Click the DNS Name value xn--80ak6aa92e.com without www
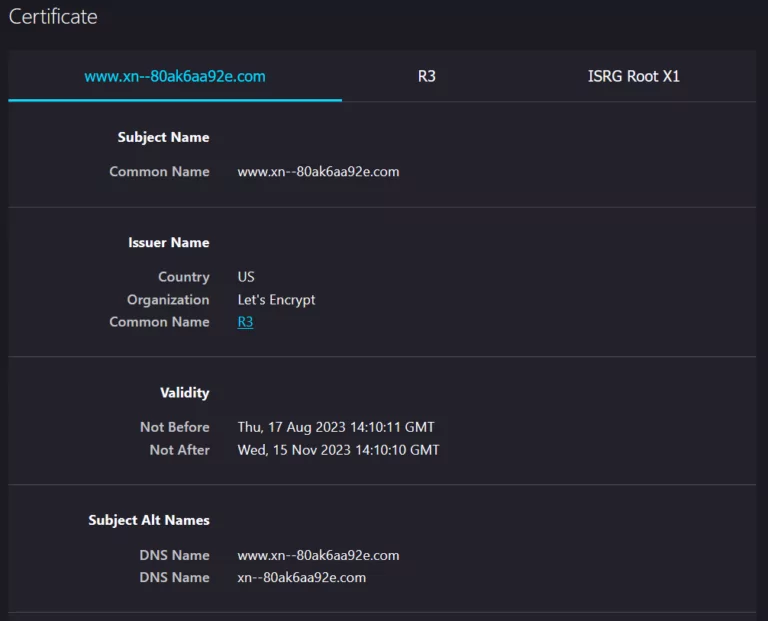768x621 pixels. [x=301, y=577]
